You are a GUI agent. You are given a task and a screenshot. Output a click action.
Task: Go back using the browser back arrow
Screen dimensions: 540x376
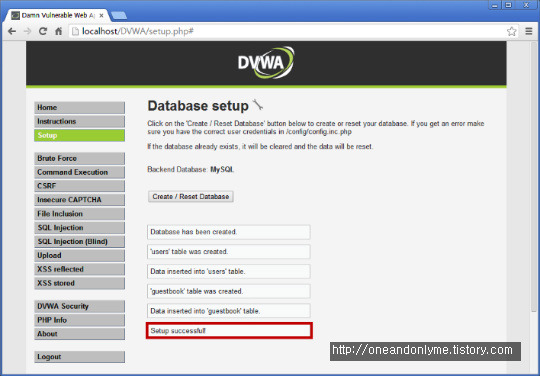(12, 31)
